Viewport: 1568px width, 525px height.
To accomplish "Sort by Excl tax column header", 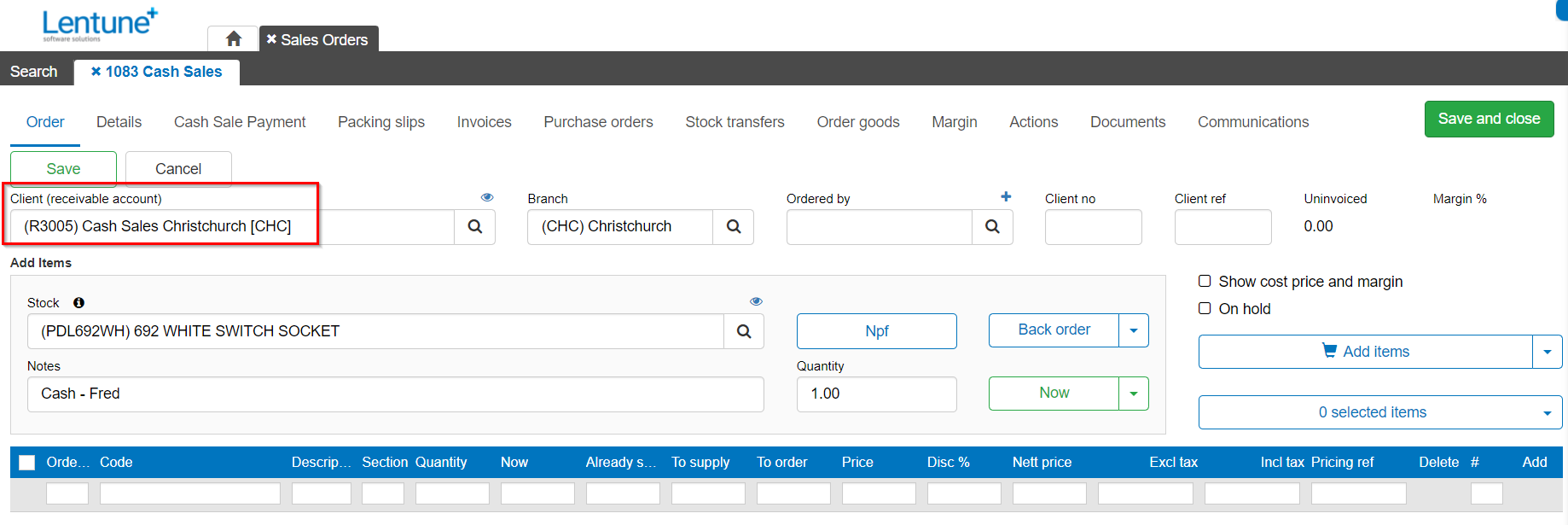I will coord(1173,463).
